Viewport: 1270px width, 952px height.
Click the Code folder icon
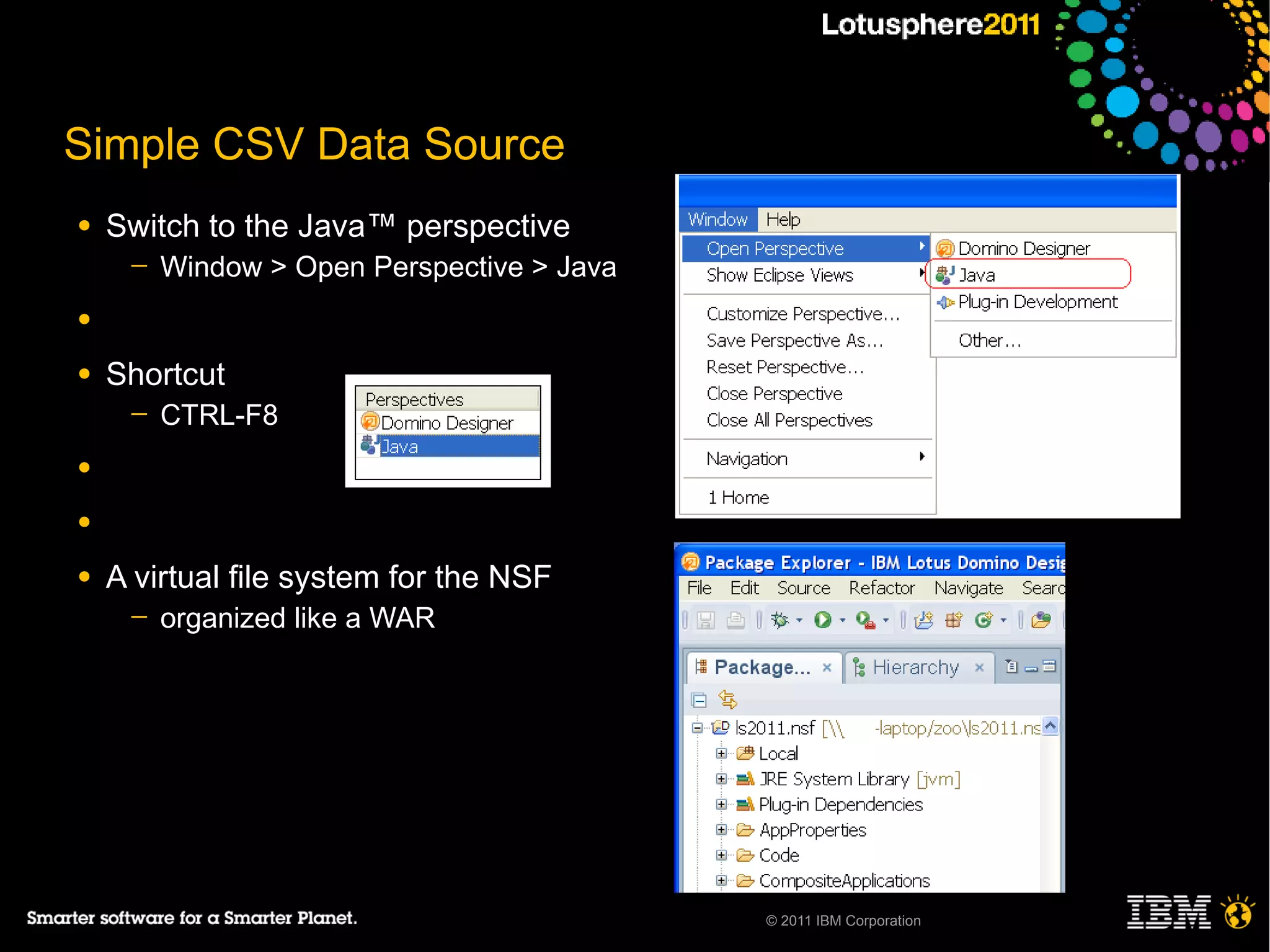coord(745,855)
